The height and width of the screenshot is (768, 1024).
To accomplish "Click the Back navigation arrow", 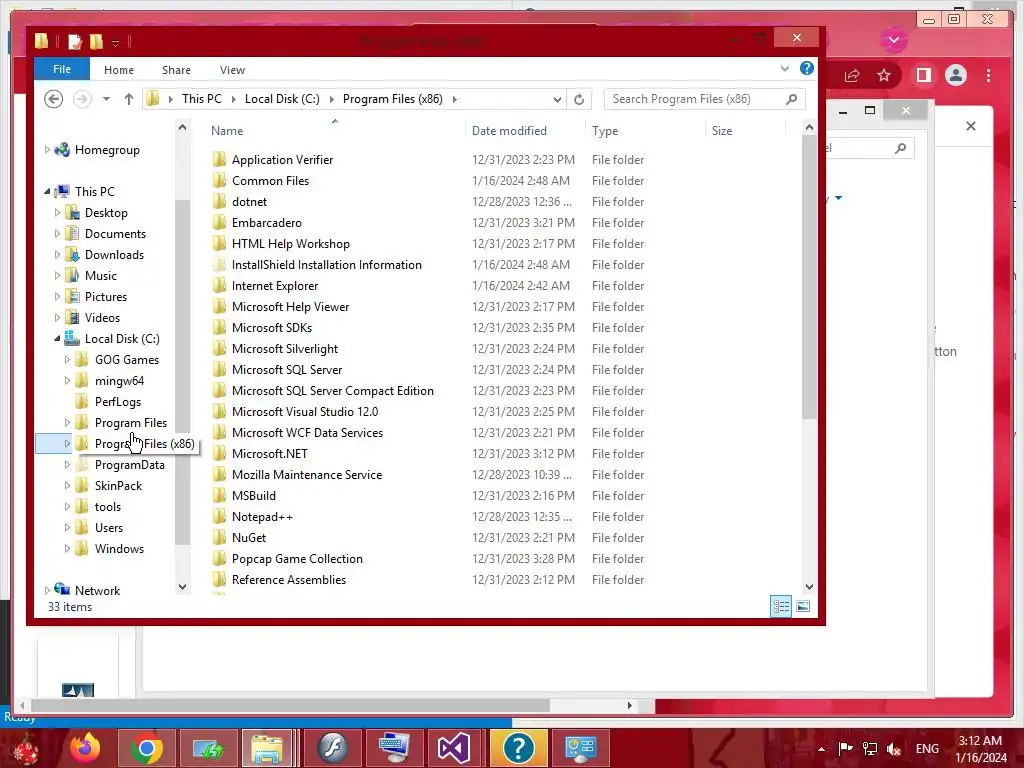I will click(54, 99).
